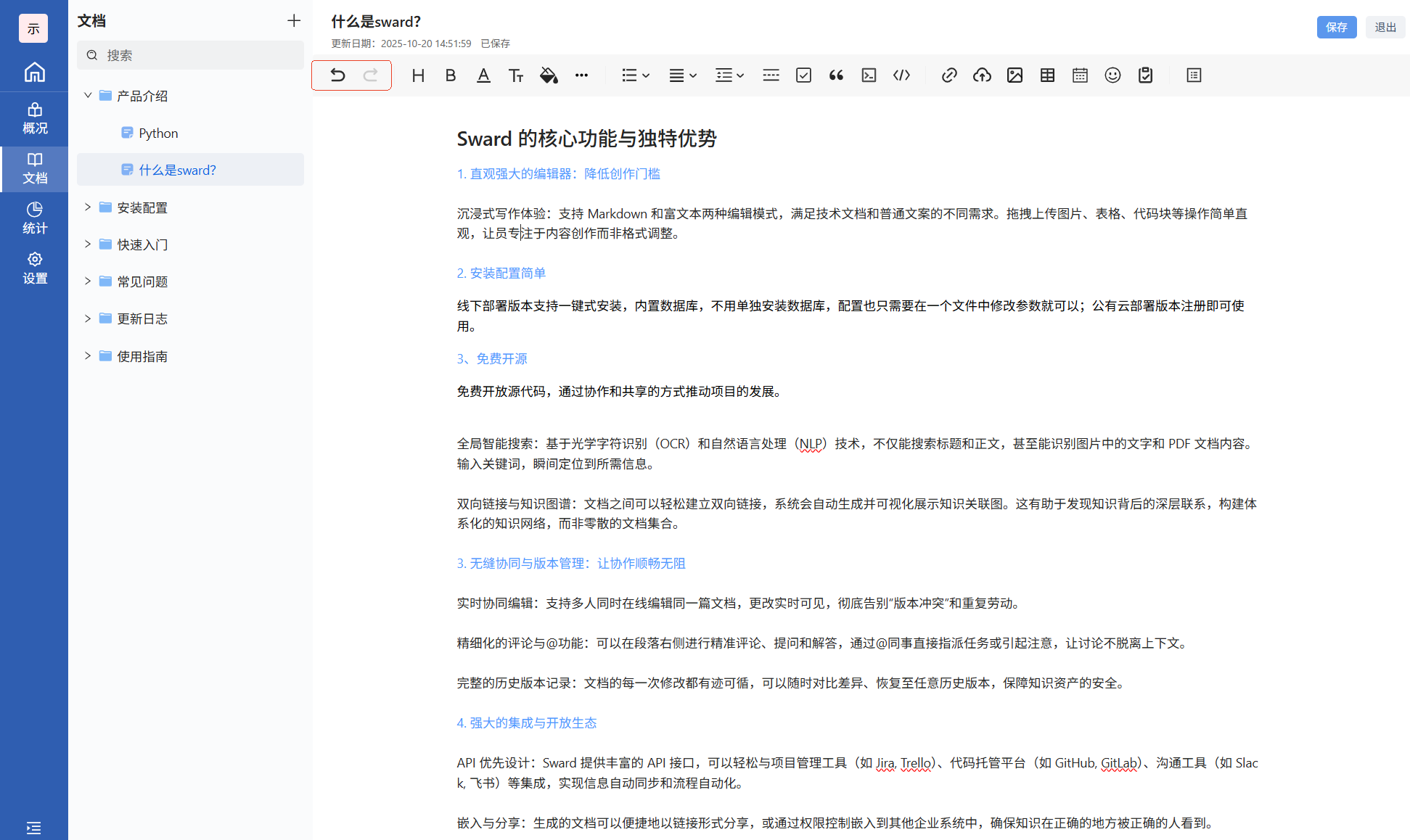This screenshot has width=1410, height=840.
Task: Open the emoji picker icon
Action: (1112, 75)
